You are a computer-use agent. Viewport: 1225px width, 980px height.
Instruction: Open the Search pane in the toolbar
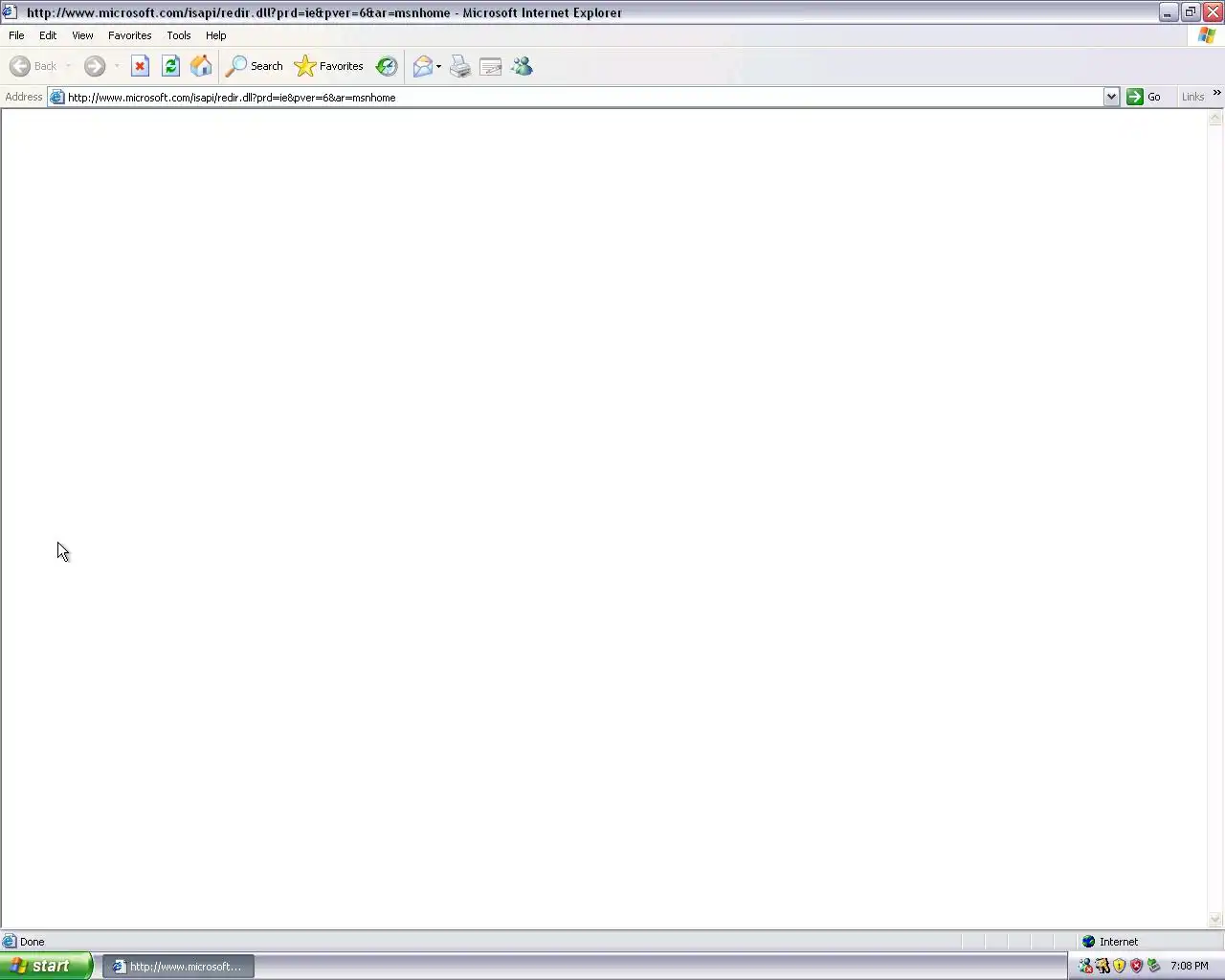pos(255,66)
